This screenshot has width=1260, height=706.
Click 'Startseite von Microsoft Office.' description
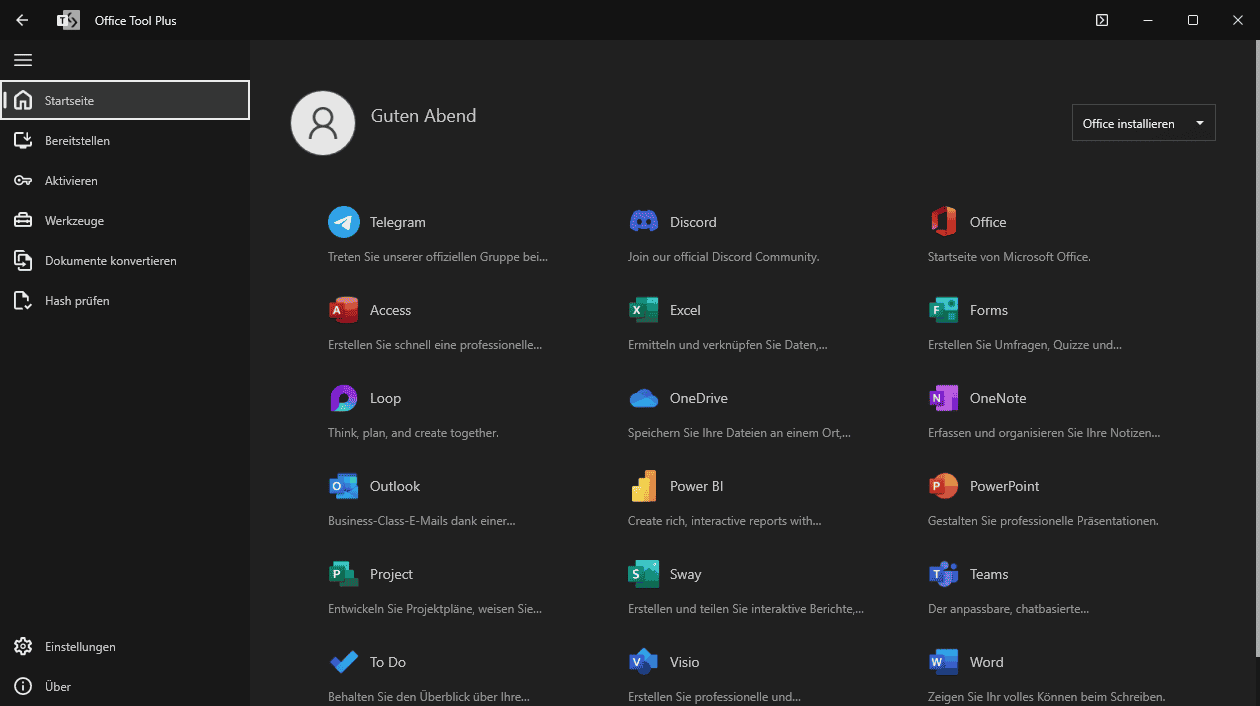pyautogui.click(x=1009, y=257)
